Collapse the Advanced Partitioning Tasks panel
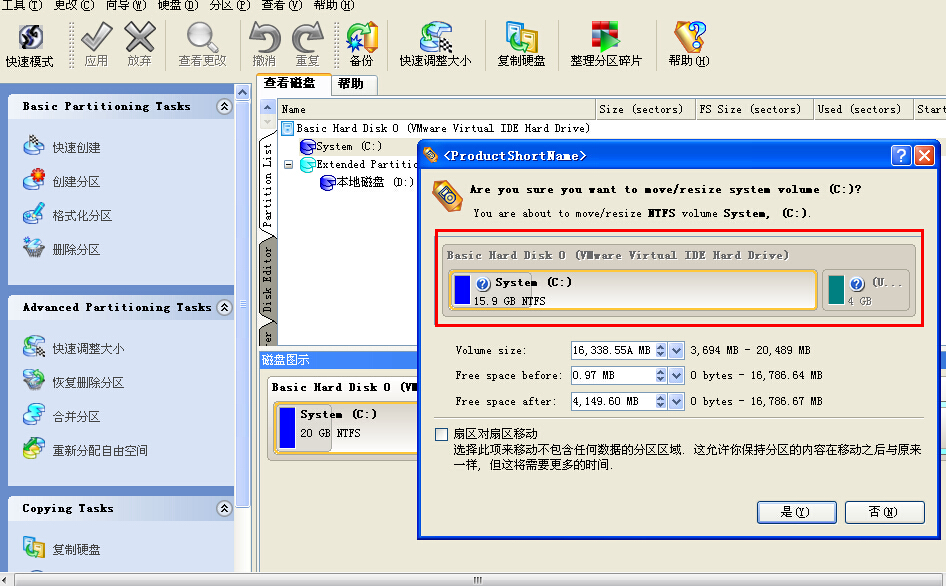946x586 pixels. click(224, 308)
